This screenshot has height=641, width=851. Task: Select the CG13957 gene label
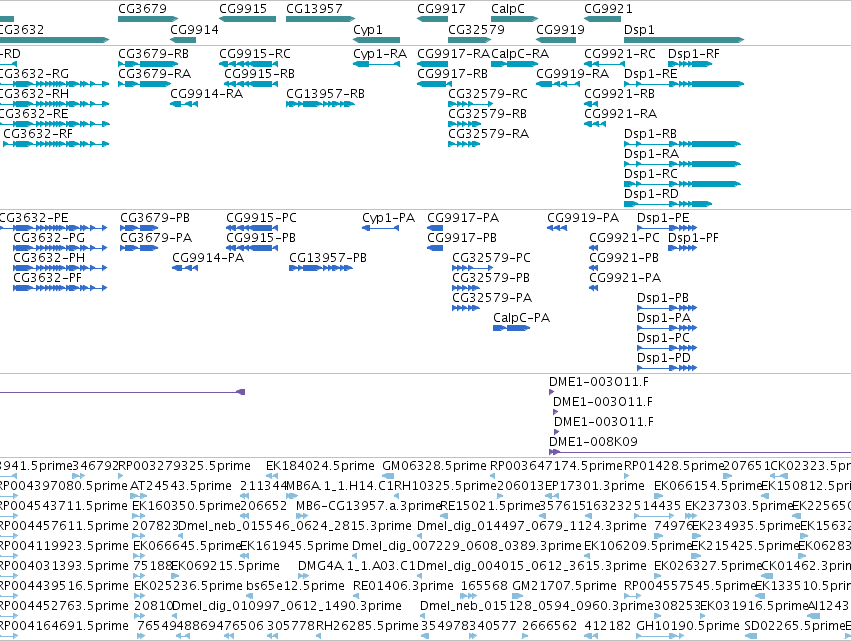tap(314, 9)
